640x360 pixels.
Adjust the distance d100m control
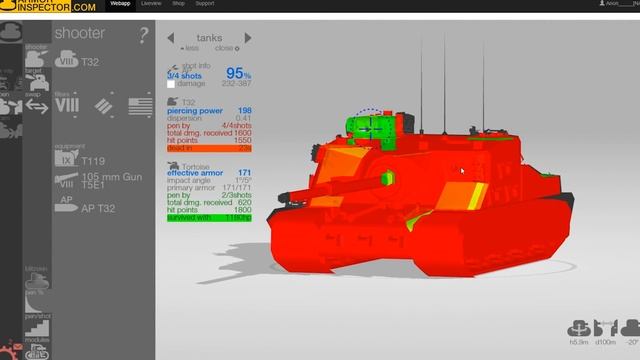[x=605, y=332]
